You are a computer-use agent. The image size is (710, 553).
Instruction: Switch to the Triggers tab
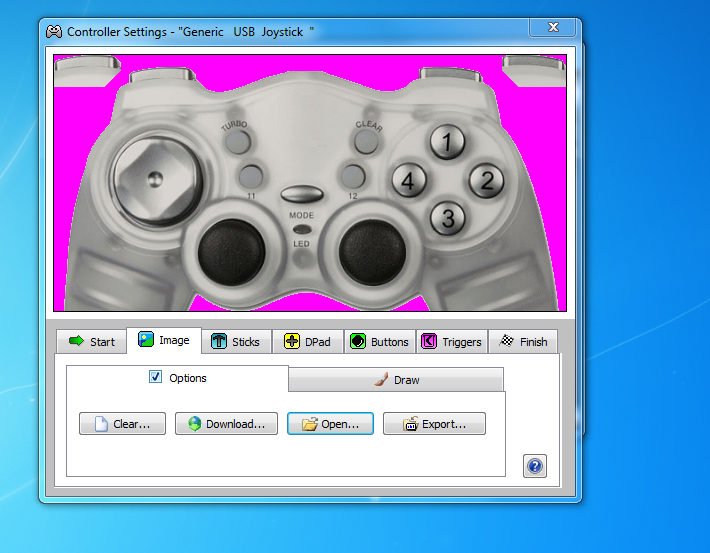coord(451,341)
